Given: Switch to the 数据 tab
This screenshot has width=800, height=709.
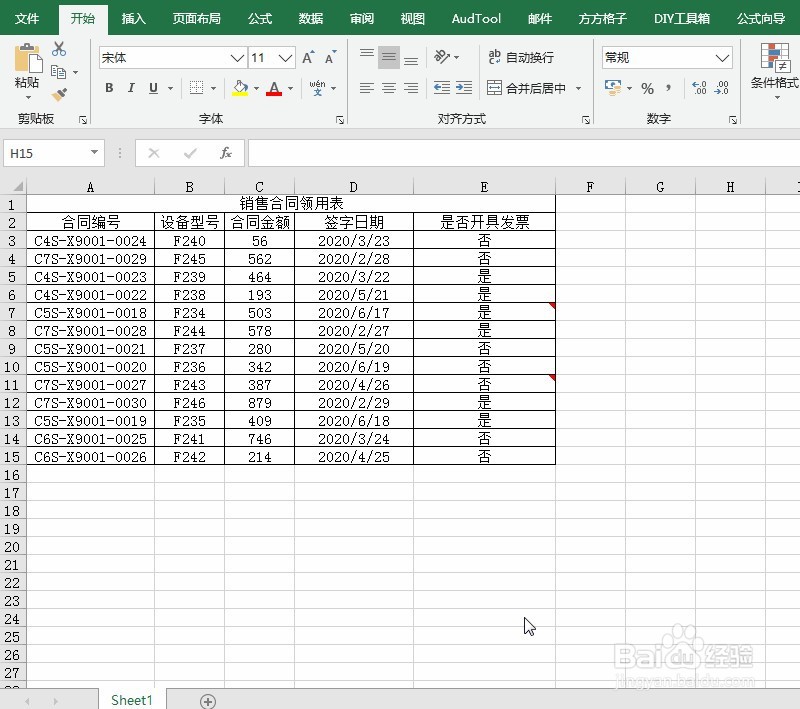Looking at the screenshot, I should pos(311,19).
